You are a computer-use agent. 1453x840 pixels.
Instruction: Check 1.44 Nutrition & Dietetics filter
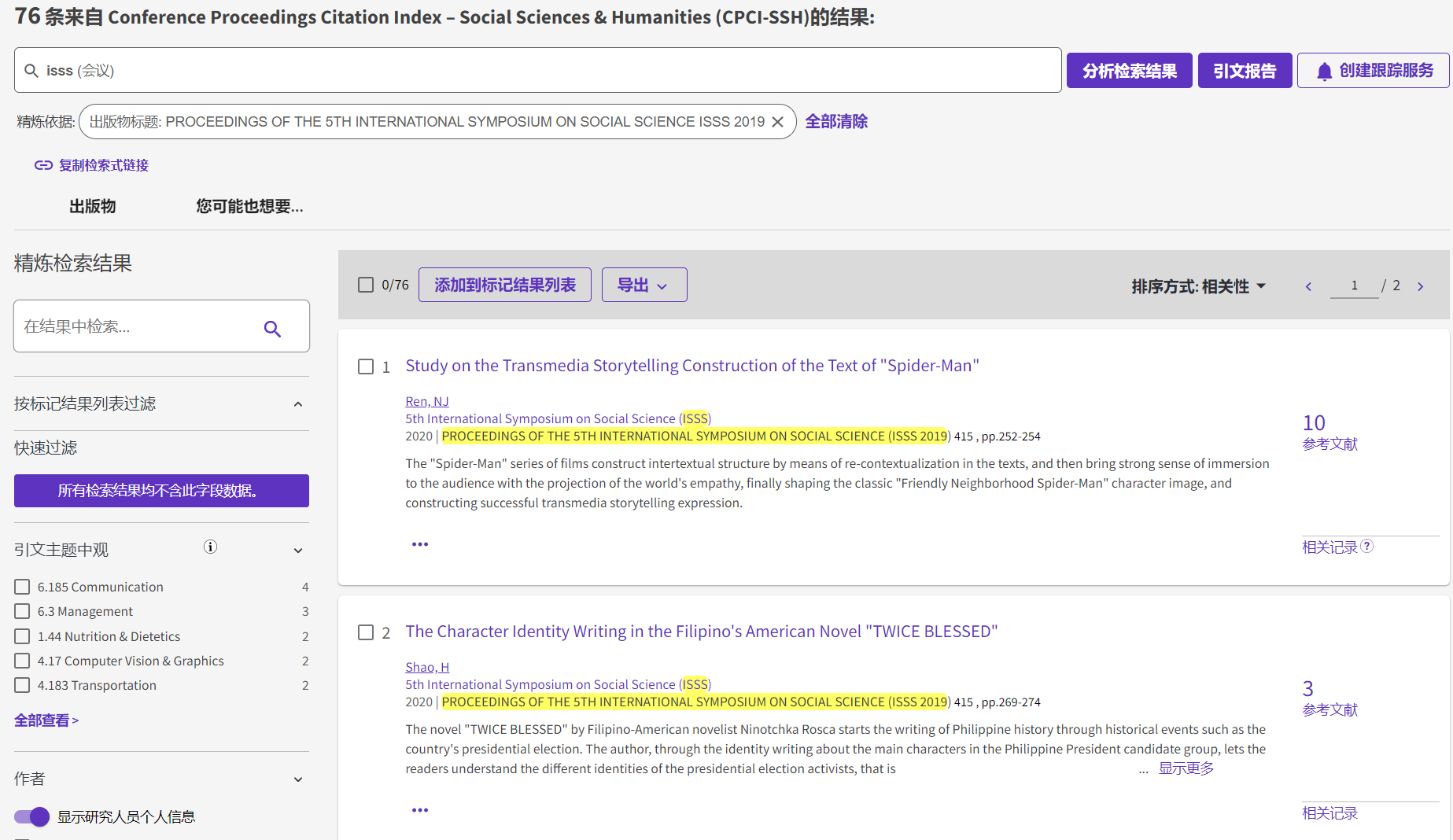tap(22, 636)
